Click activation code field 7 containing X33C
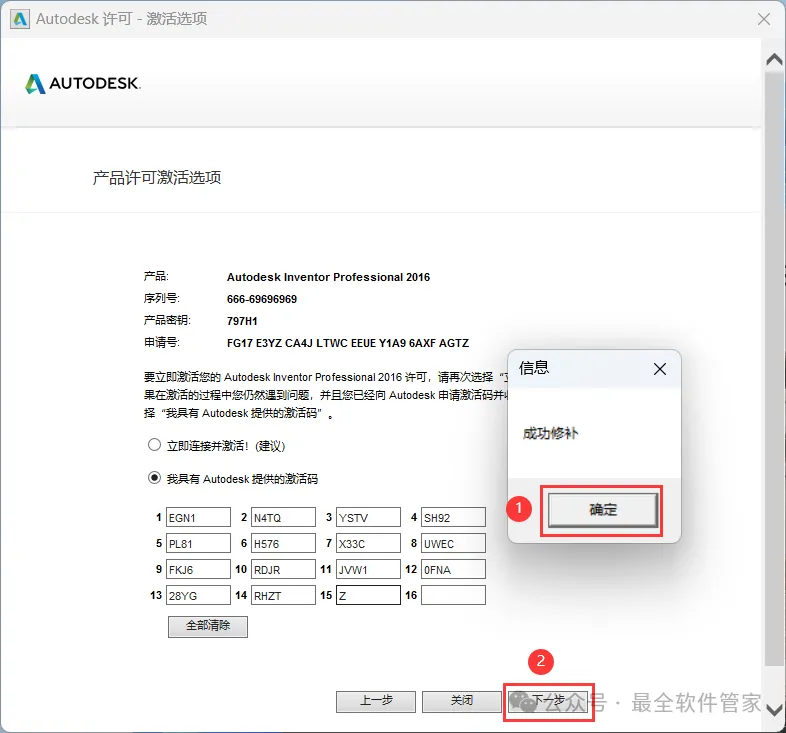This screenshot has height=733, width=786. coord(368,543)
